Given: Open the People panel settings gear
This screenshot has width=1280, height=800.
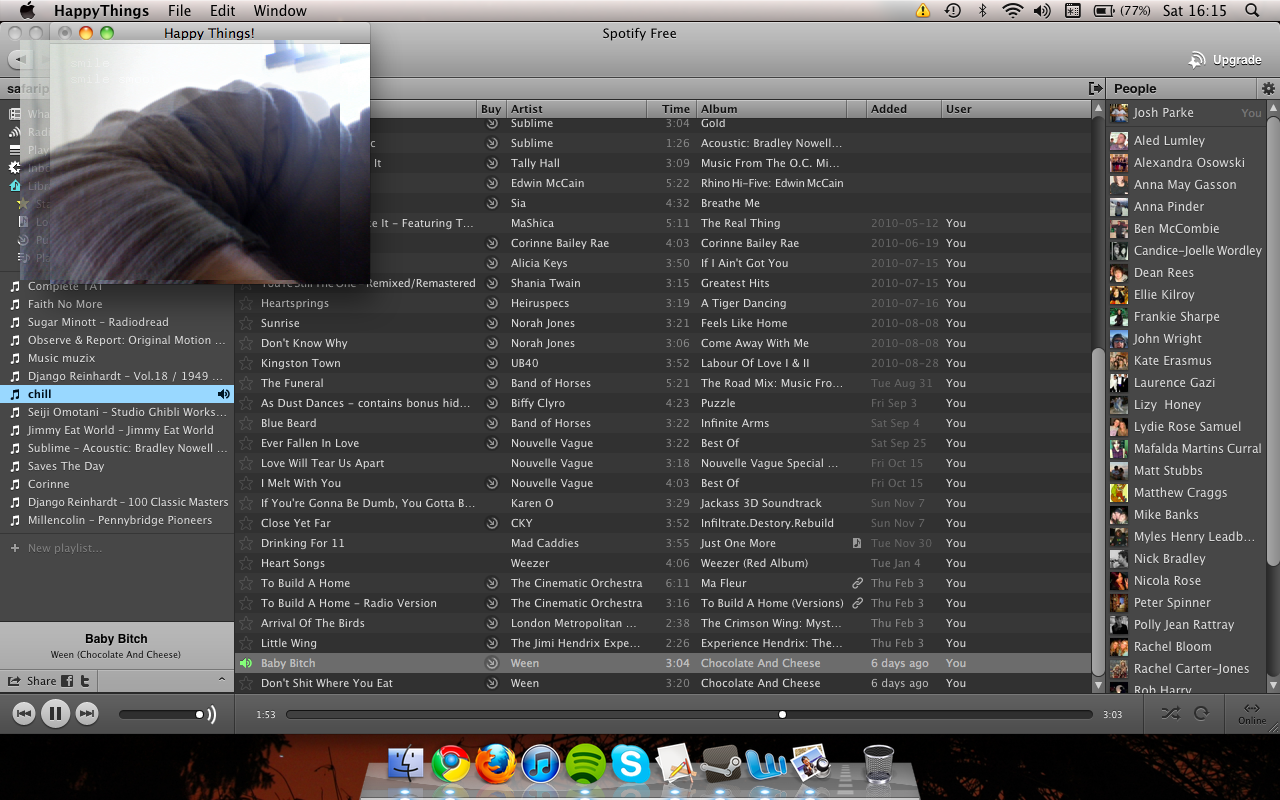Looking at the screenshot, I should coord(1268,89).
